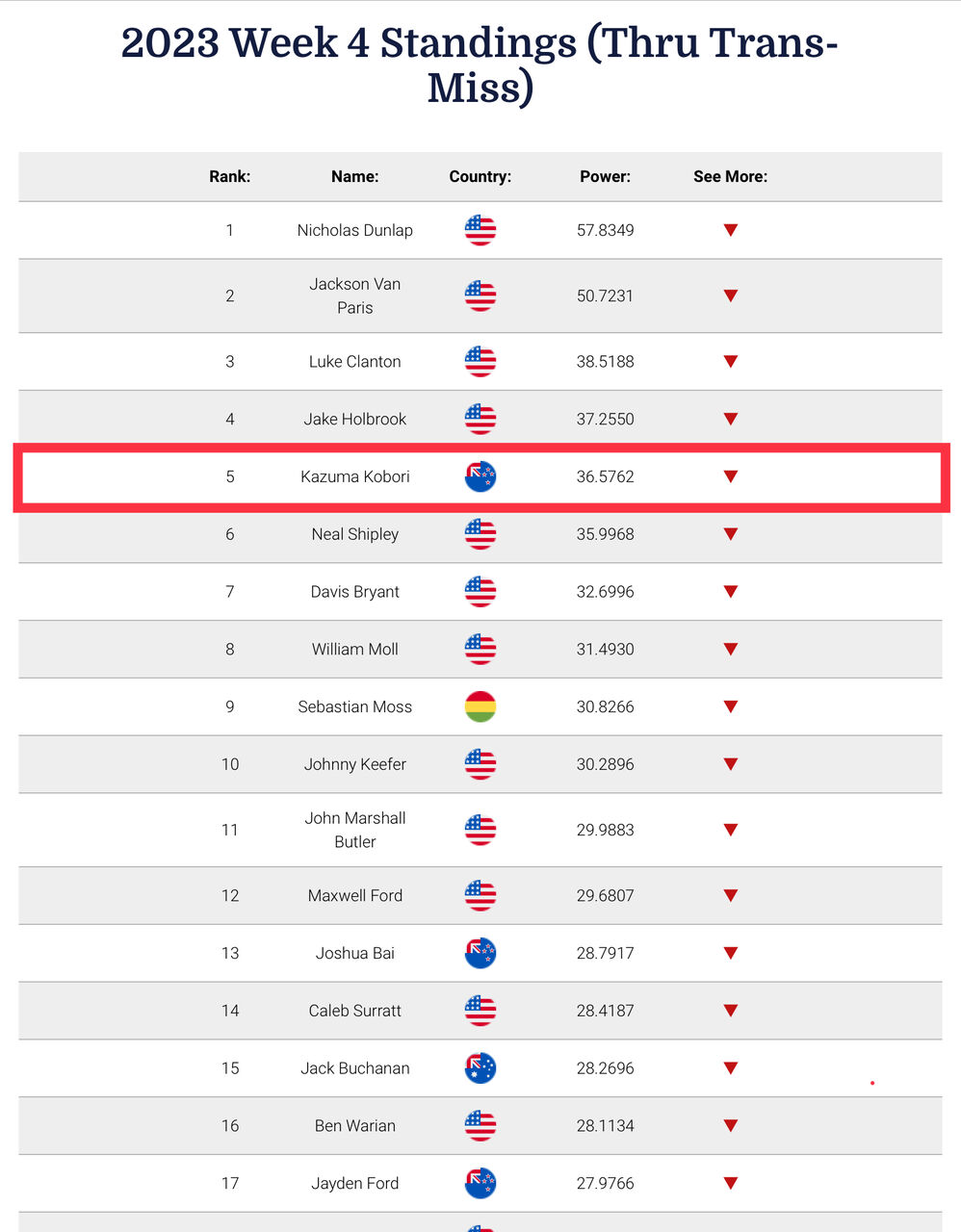Open See More arrow for Jackson Van Paris
961x1232 pixels.
[x=731, y=295]
